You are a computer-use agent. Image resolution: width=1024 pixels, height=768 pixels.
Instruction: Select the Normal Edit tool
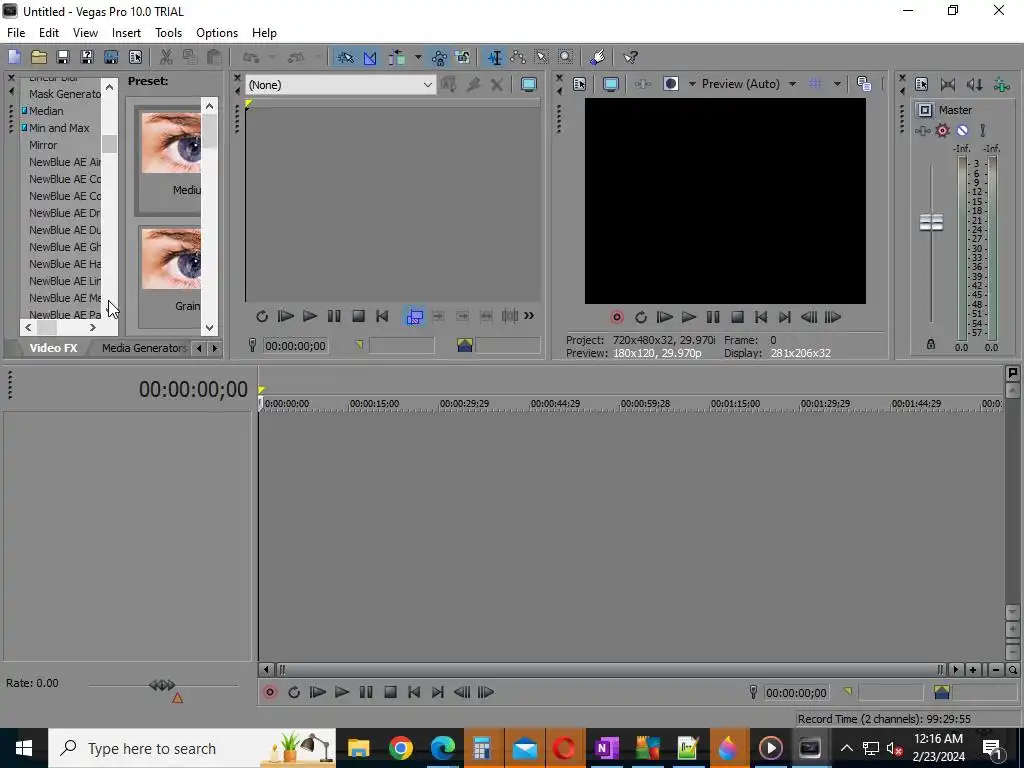(x=495, y=57)
